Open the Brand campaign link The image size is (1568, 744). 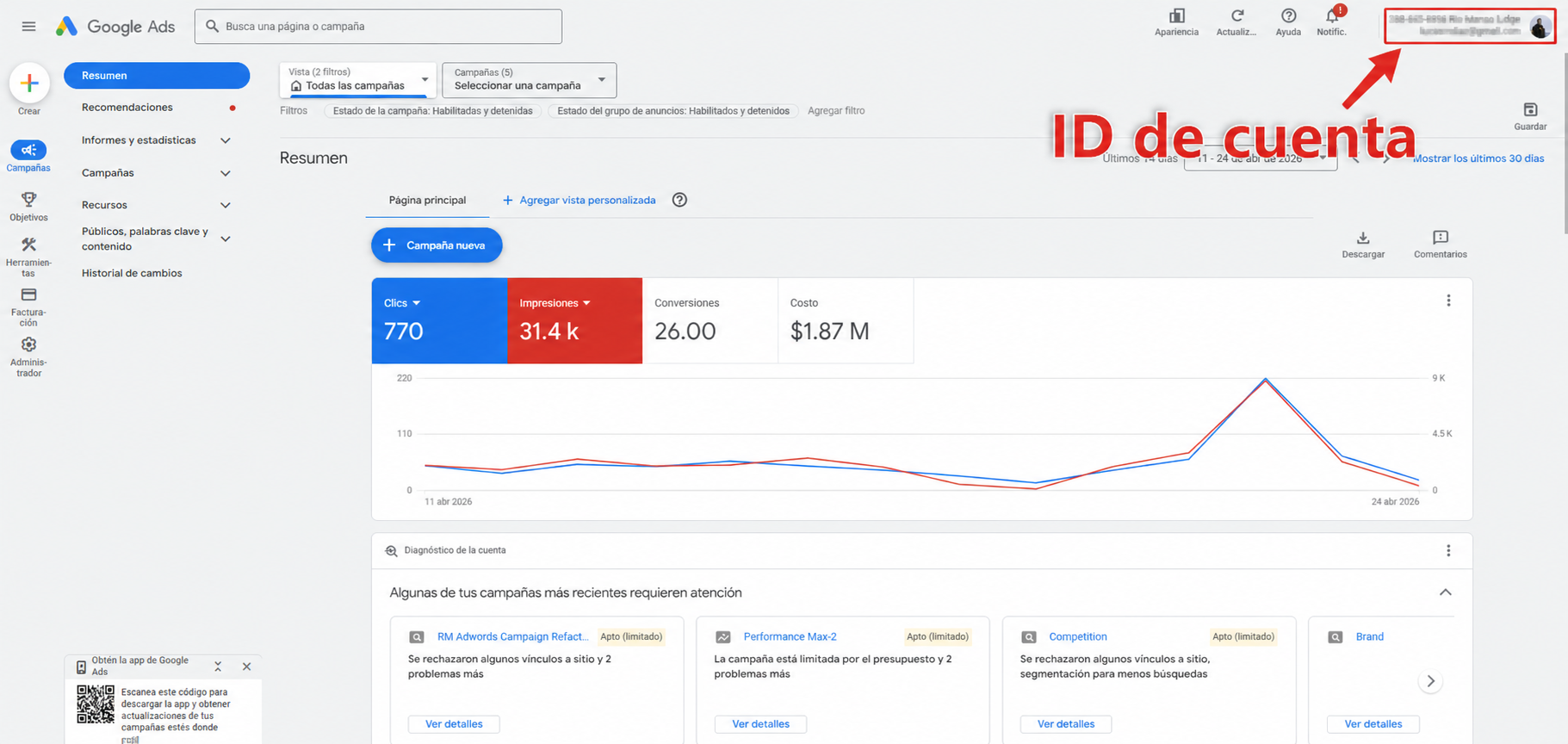pos(1370,637)
